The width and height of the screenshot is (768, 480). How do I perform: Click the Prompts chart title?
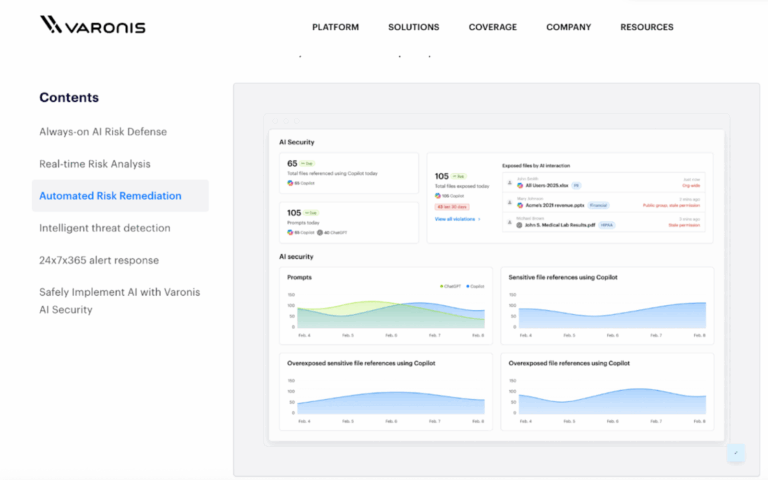pyautogui.click(x=299, y=277)
